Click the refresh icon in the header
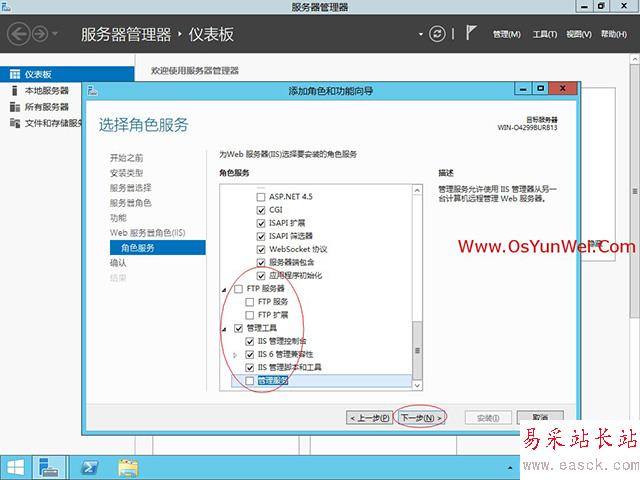Screen dimensions: 640x480 coord(437,34)
